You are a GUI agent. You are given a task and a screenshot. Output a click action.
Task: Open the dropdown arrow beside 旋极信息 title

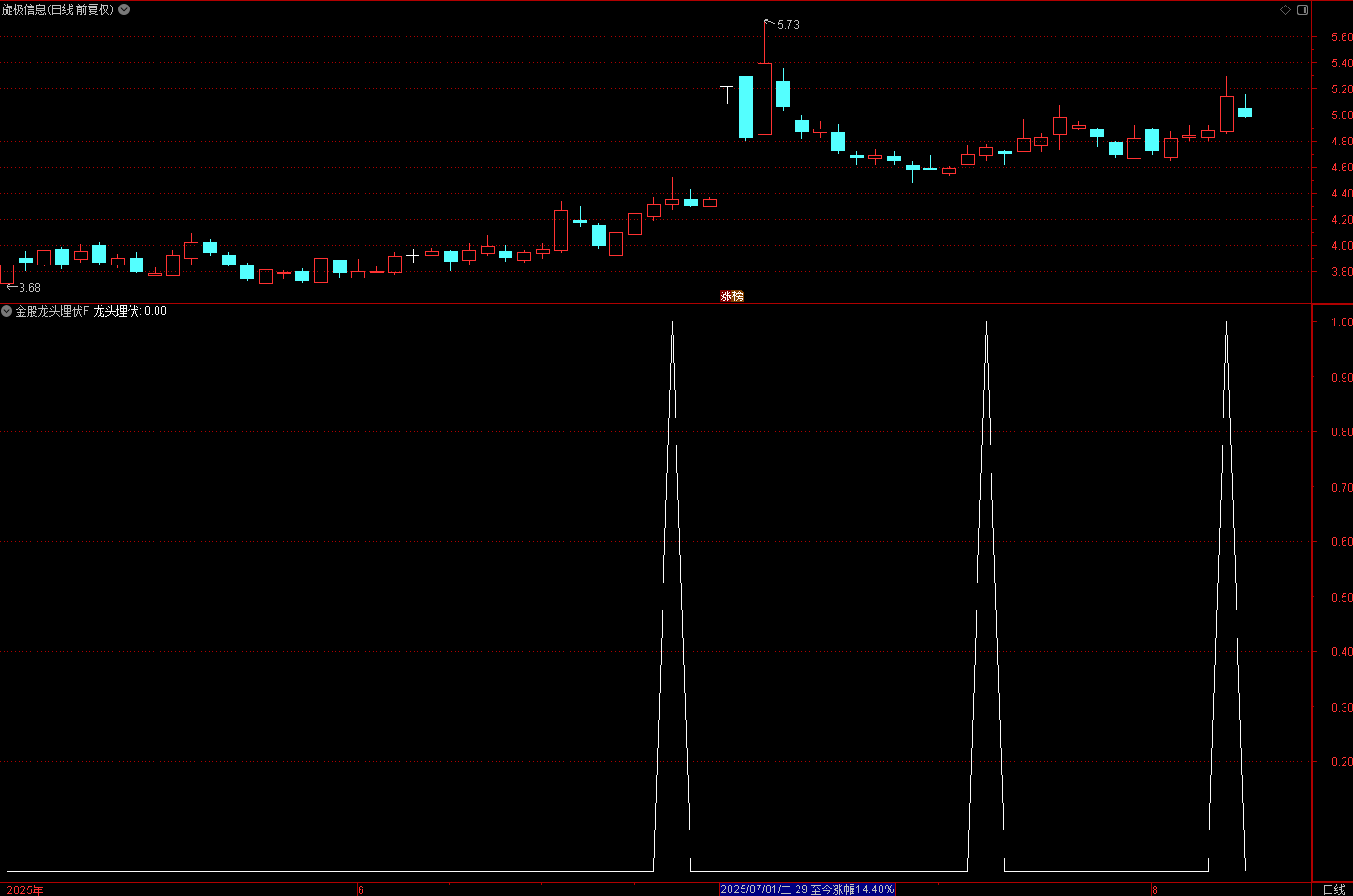(x=124, y=9)
